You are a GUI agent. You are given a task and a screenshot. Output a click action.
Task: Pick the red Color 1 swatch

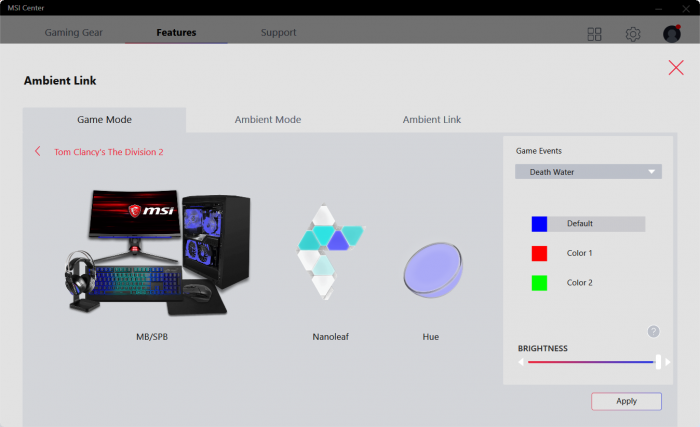(x=539, y=253)
